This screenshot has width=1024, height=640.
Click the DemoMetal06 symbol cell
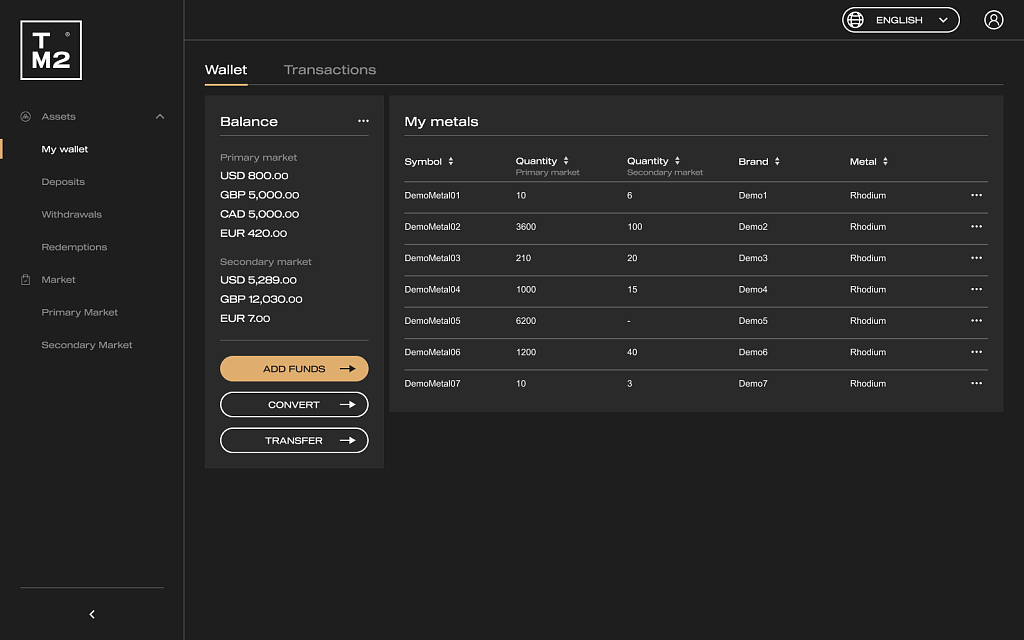pos(432,352)
